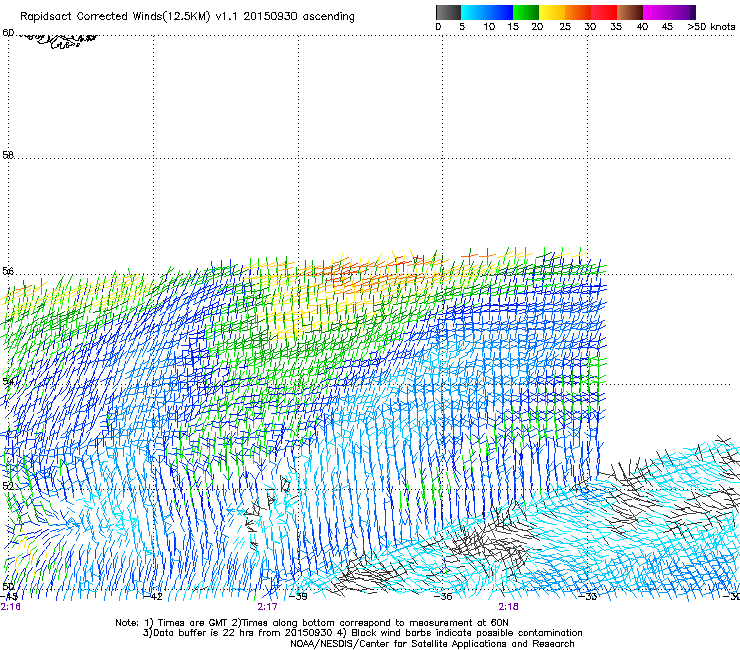Click the blue 10-15 knots legend segment

(x=500, y=12)
